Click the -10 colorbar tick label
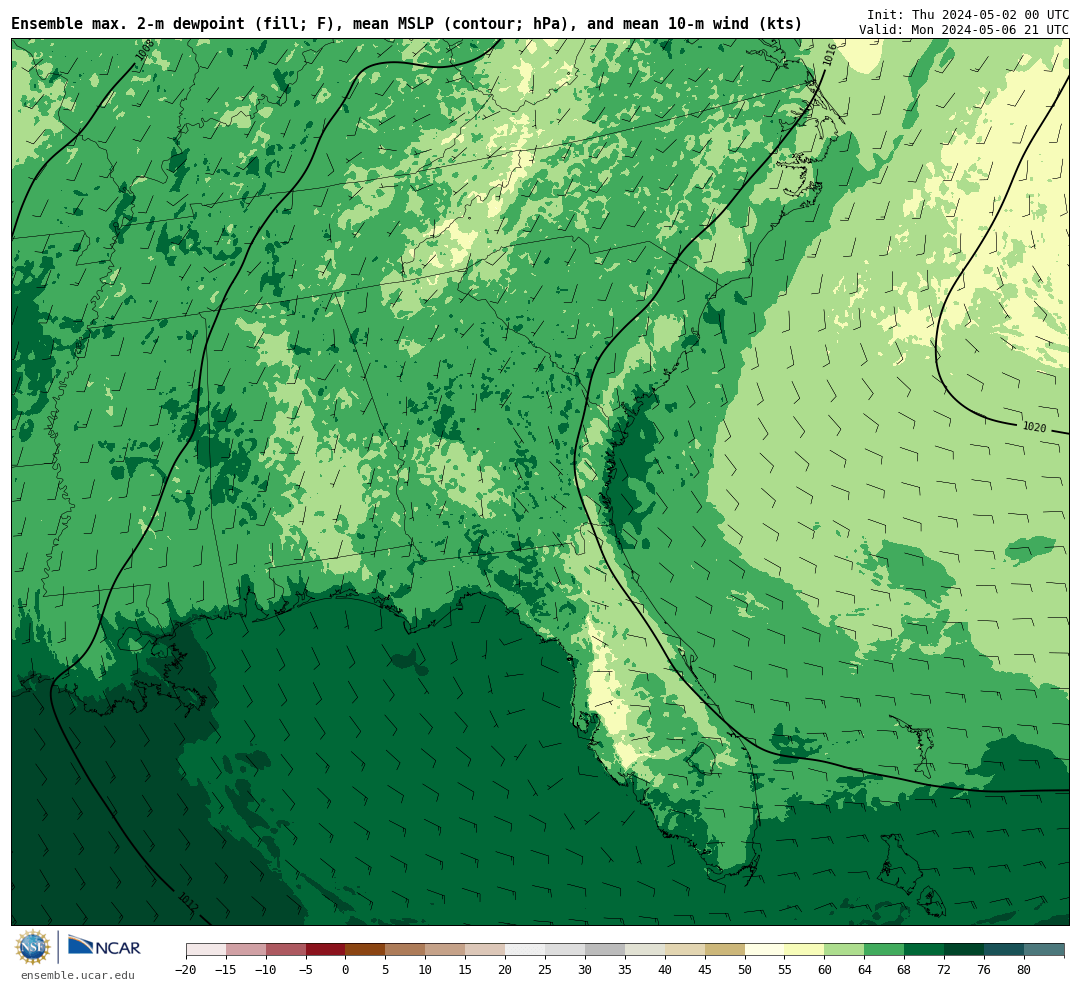 pos(266,970)
